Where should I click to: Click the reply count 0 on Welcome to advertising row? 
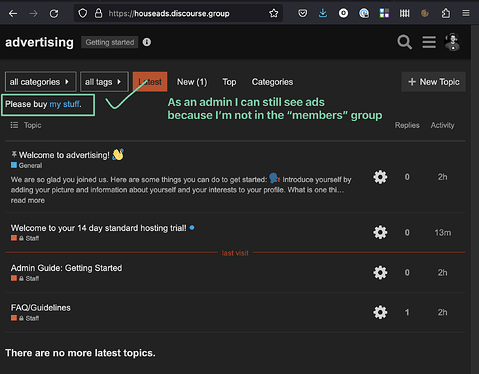pyautogui.click(x=407, y=177)
